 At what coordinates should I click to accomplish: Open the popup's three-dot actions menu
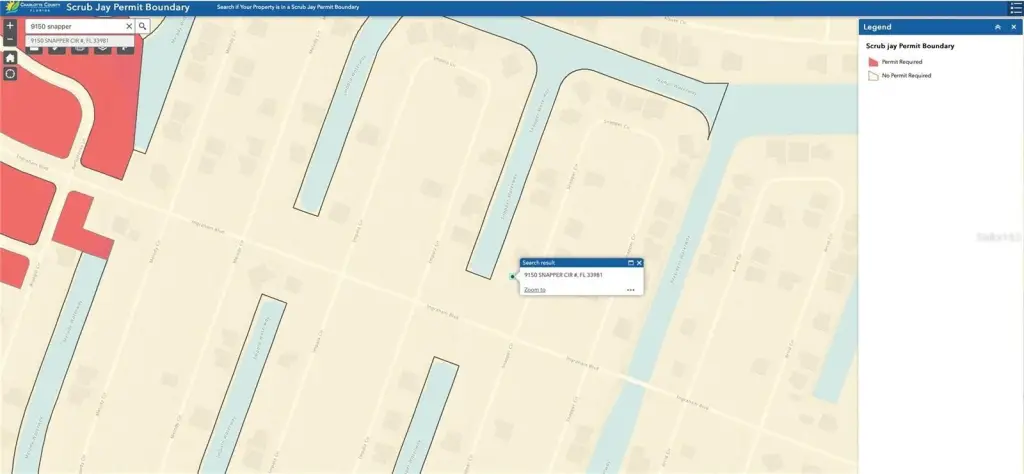(x=630, y=290)
